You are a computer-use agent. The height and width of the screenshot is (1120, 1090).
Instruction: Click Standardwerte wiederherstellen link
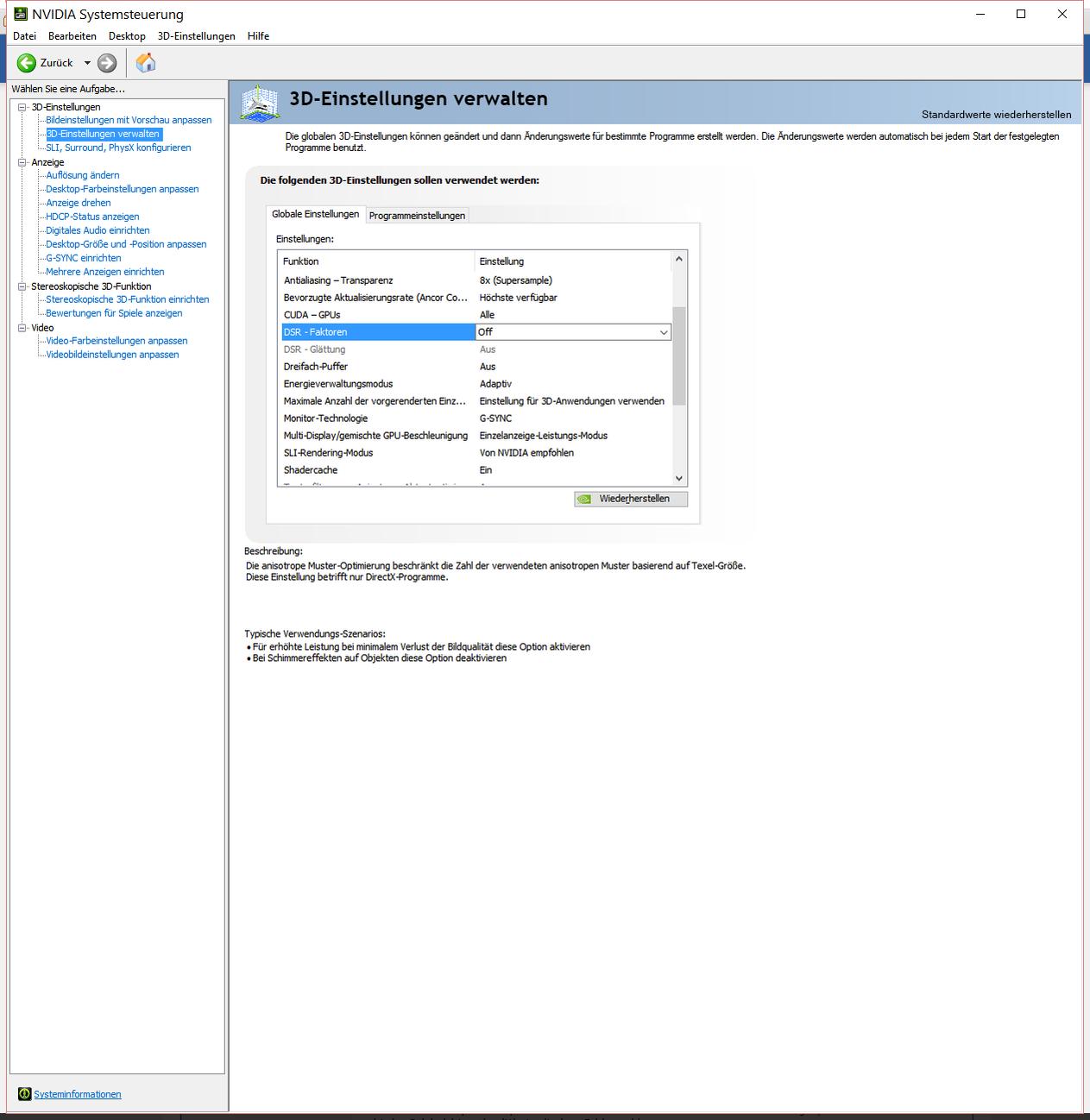tap(996, 115)
